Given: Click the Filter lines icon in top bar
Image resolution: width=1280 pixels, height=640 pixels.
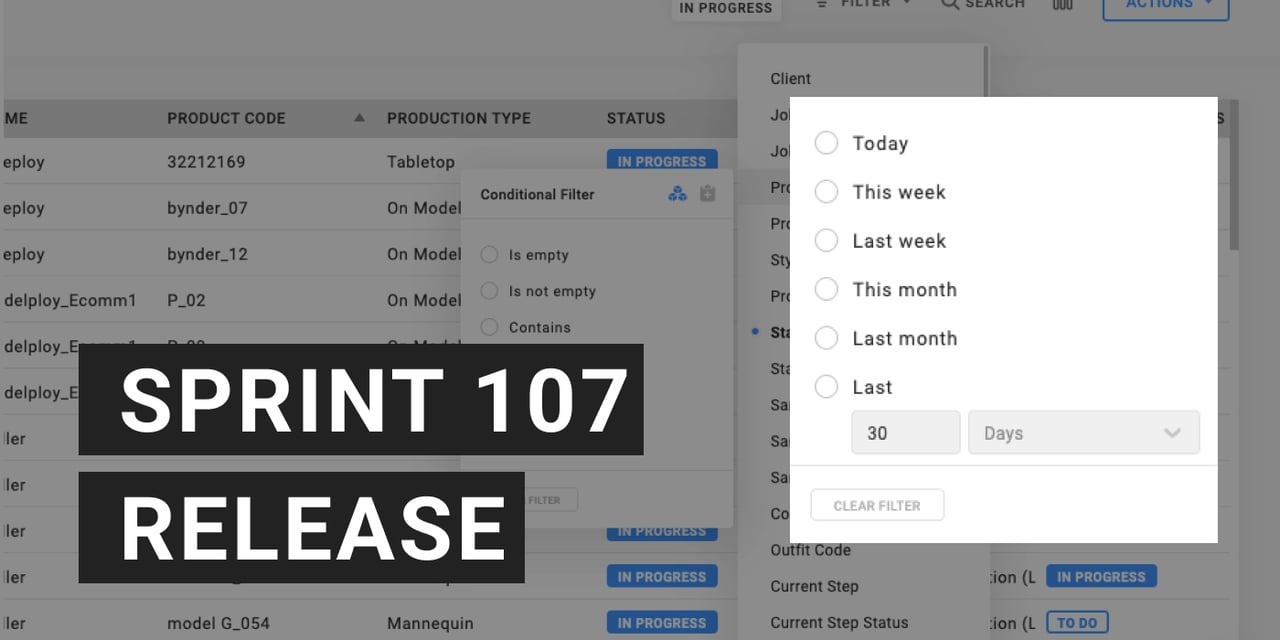Looking at the screenshot, I should 822,4.
